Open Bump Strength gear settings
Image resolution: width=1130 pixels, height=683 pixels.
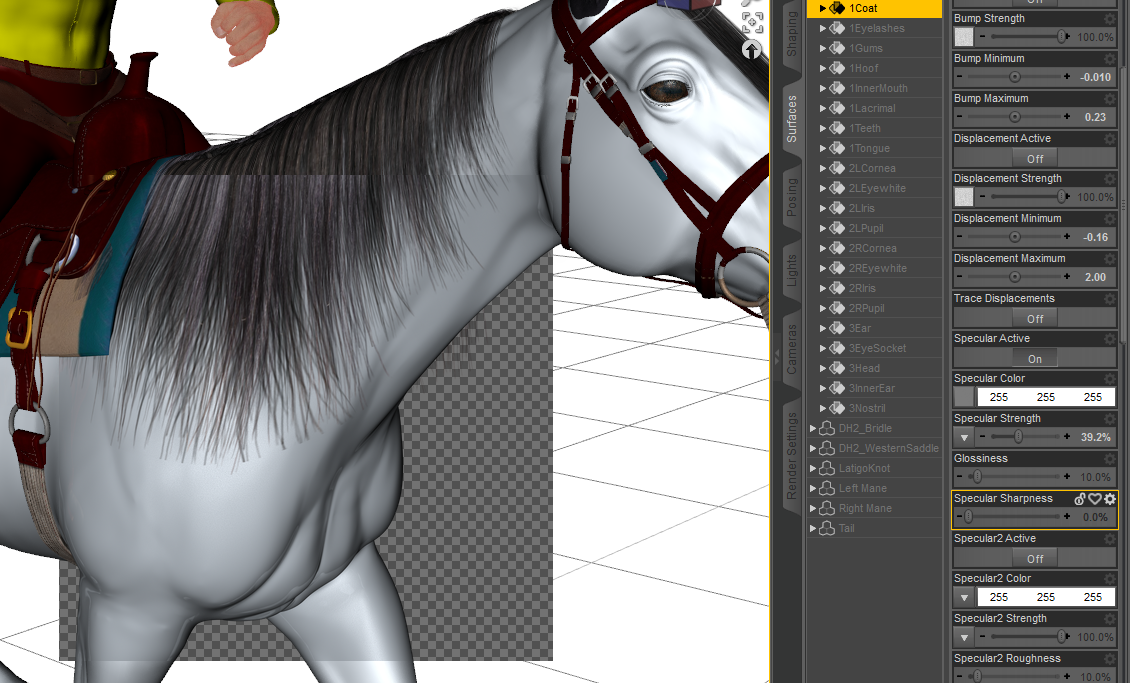[x=1110, y=18]
